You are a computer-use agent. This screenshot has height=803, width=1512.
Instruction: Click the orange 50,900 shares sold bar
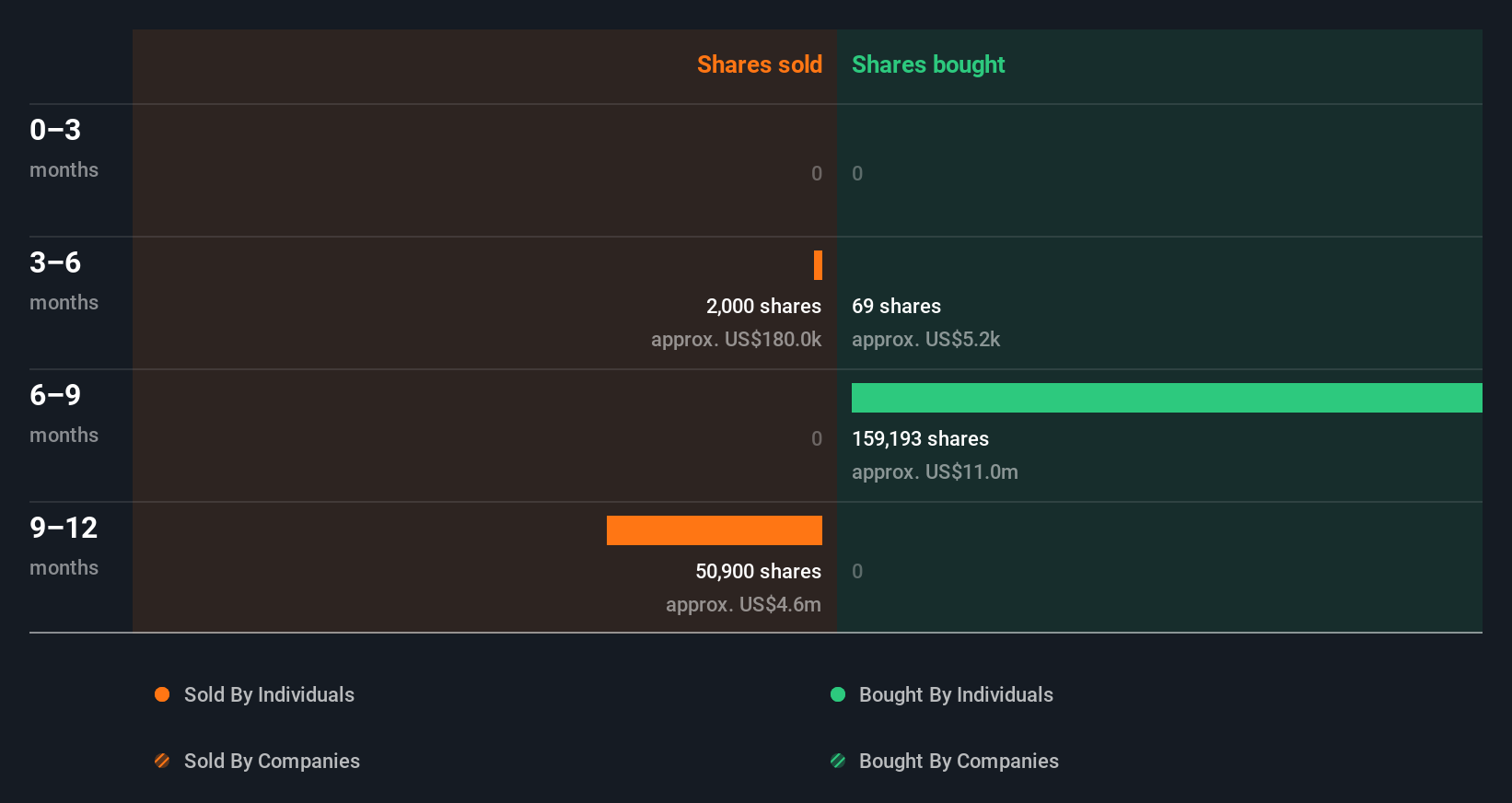[x=715, y=530]
